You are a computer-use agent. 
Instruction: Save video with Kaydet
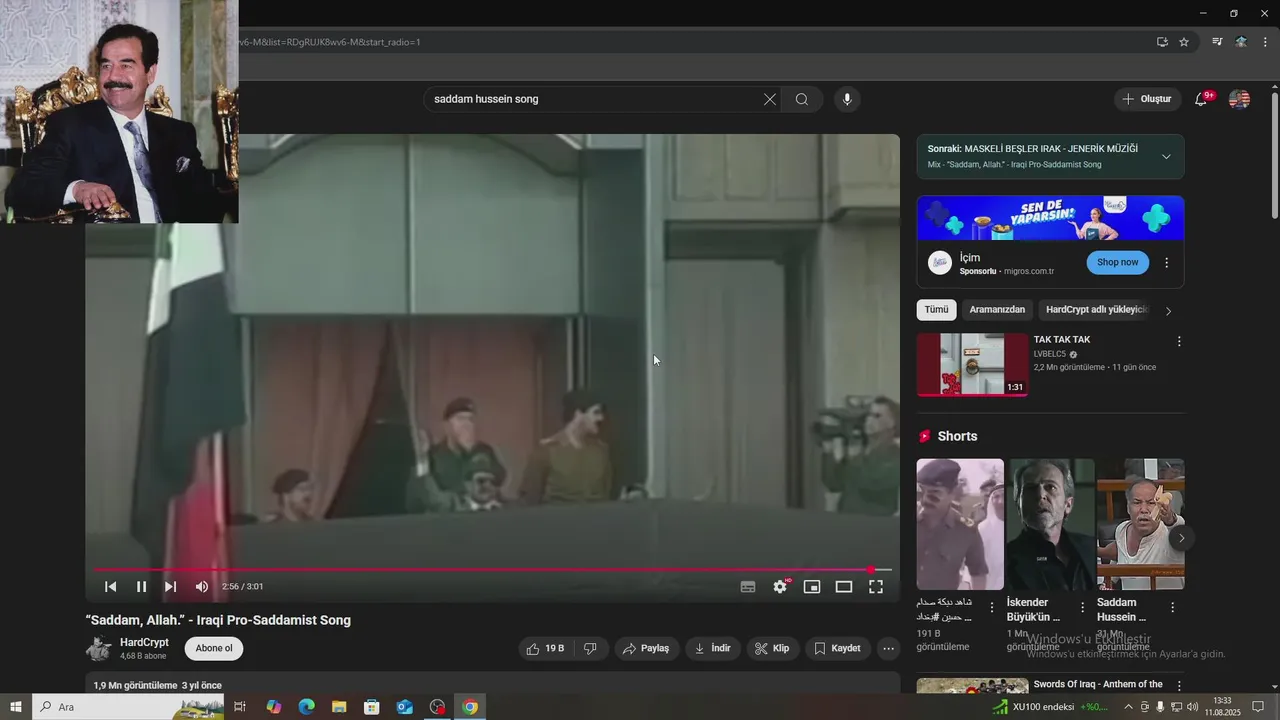click(x=837, y=648)
